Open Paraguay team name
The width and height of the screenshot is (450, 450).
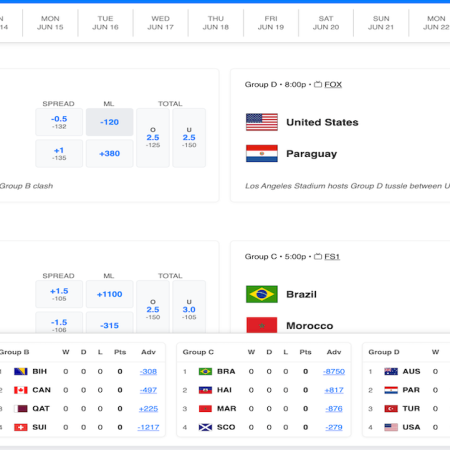click(312, 154)
